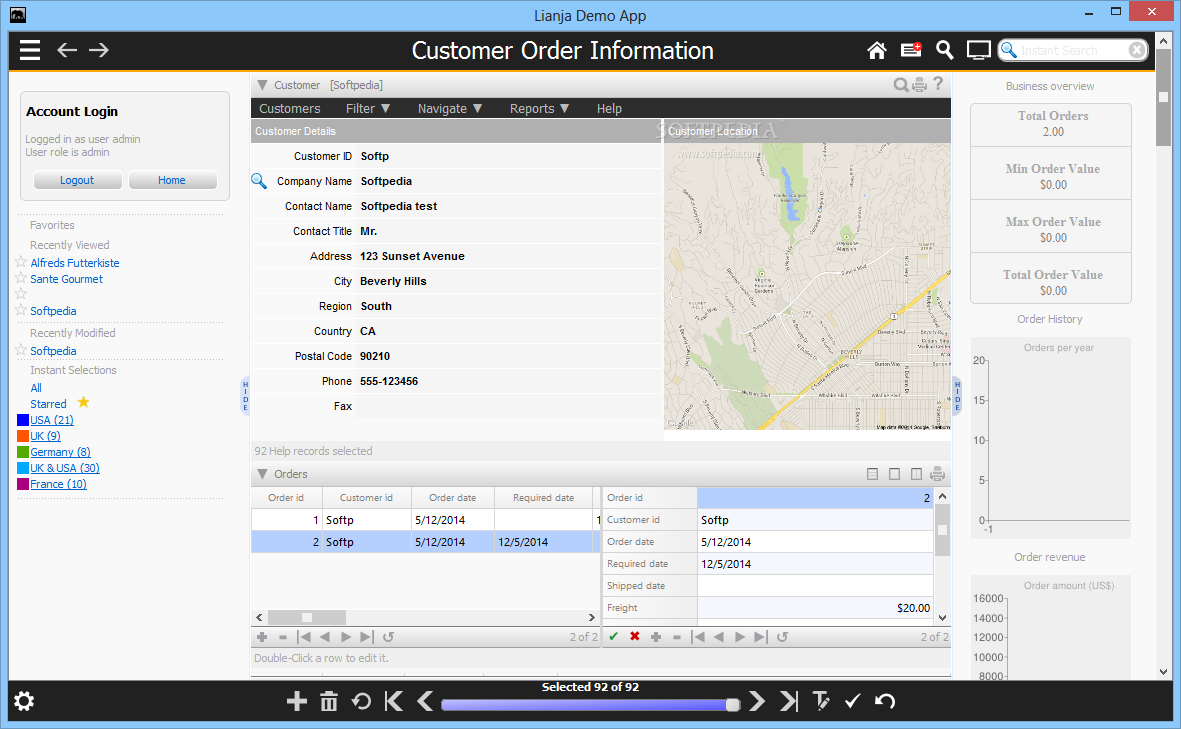1181x729 pixels.
Task: Open the Filter dropdown menu
Action: pyautogui.click(x=368, y=108)
